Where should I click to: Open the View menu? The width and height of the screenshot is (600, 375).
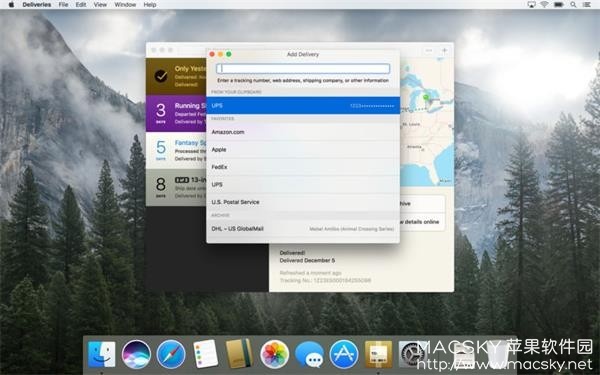100,5
